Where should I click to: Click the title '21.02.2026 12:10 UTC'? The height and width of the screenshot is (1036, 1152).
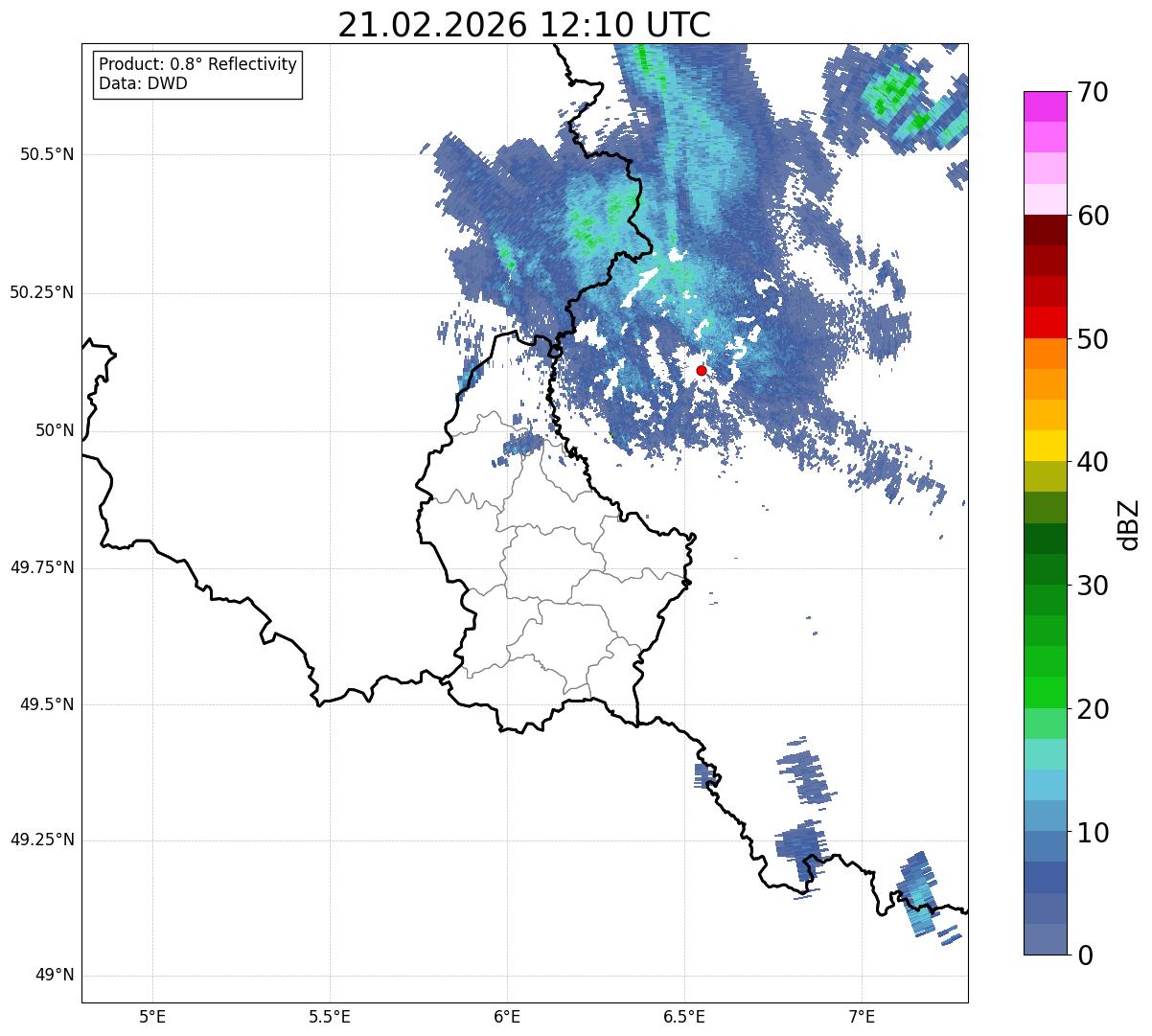524,25
